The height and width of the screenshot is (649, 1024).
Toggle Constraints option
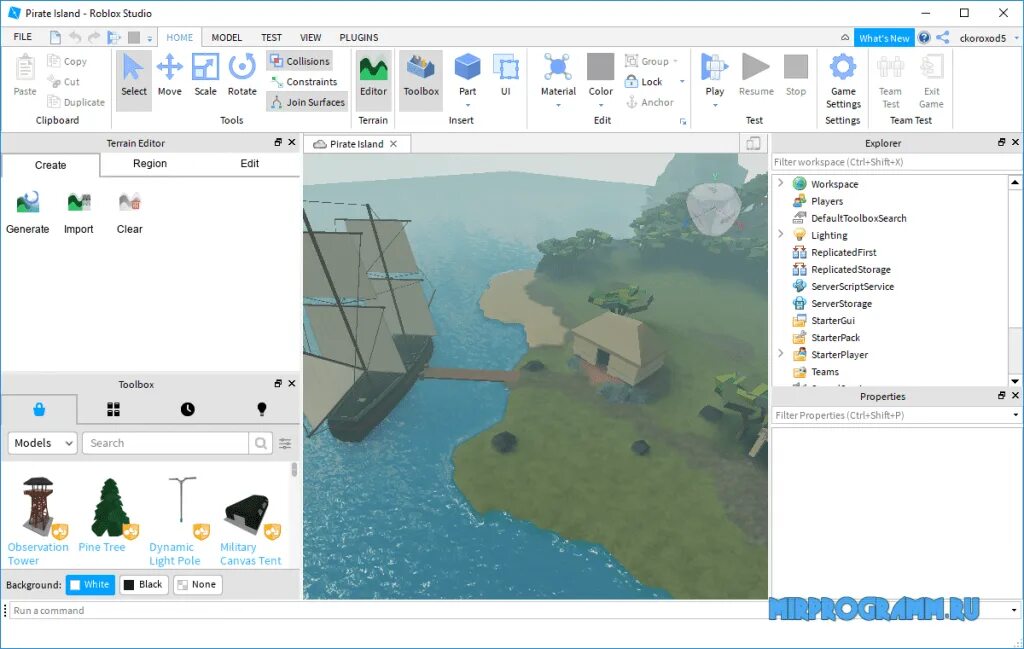pos(304,82)
